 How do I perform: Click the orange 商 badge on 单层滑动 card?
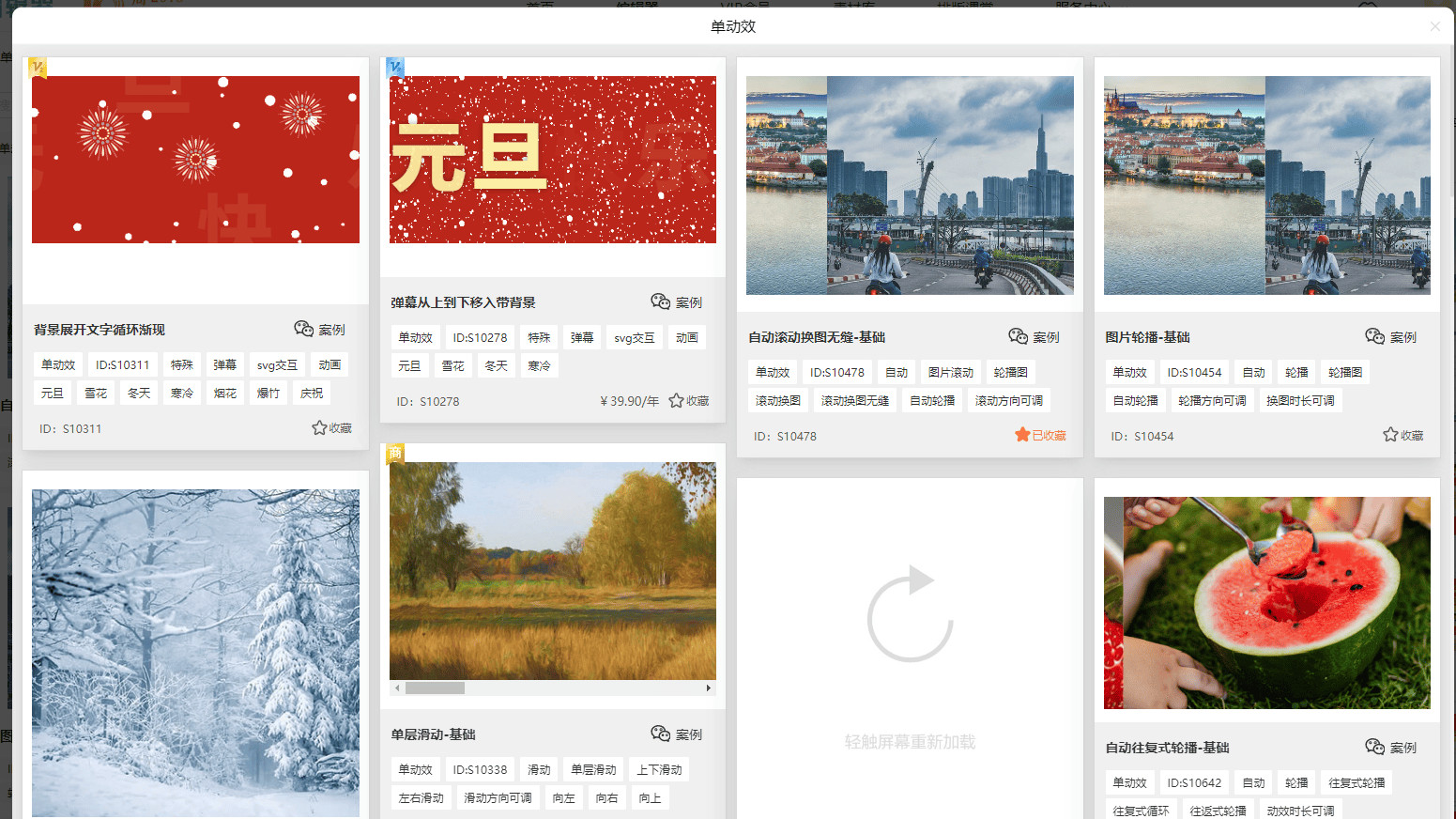pos(395,452)
